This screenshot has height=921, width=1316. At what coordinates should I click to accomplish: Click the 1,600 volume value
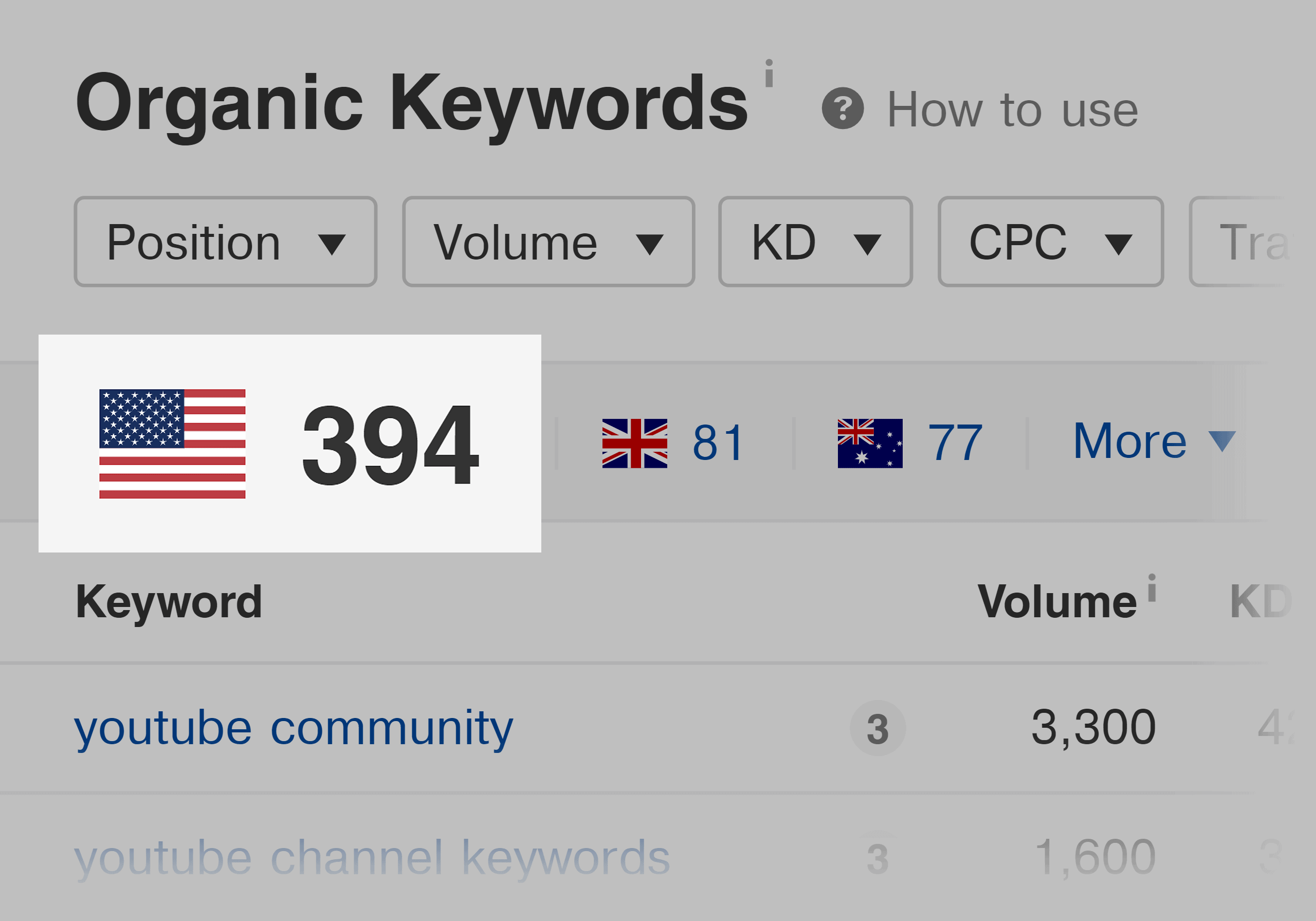click(x=1095, y=858)
